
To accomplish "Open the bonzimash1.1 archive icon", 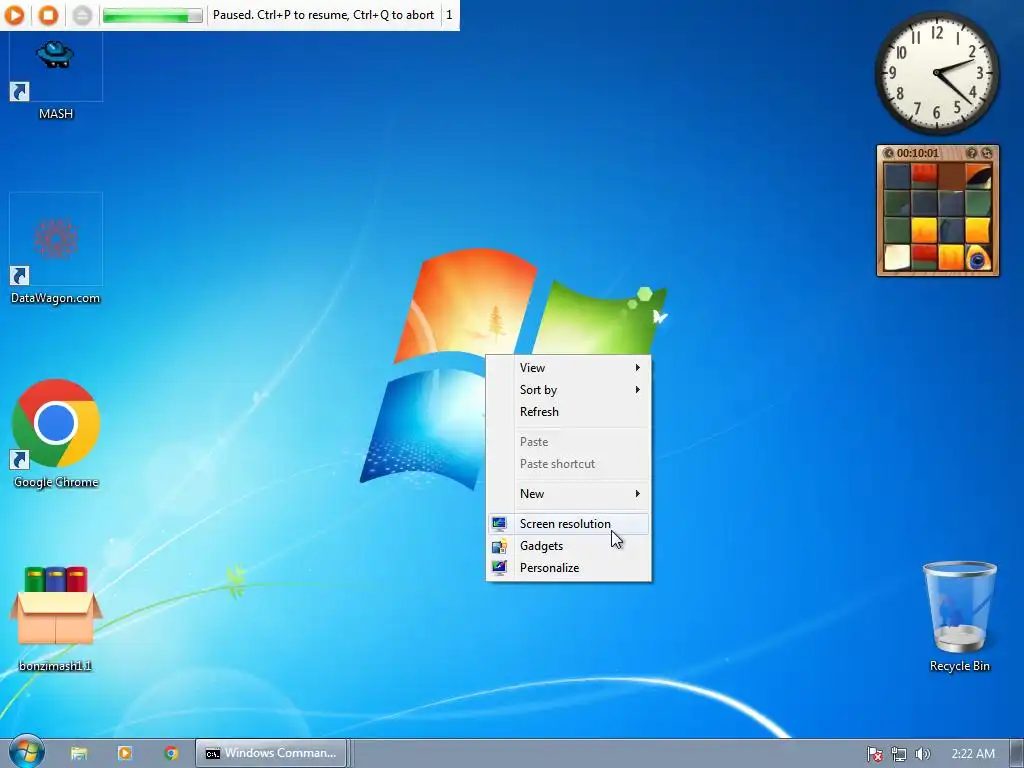I will (x=56, y=618).
